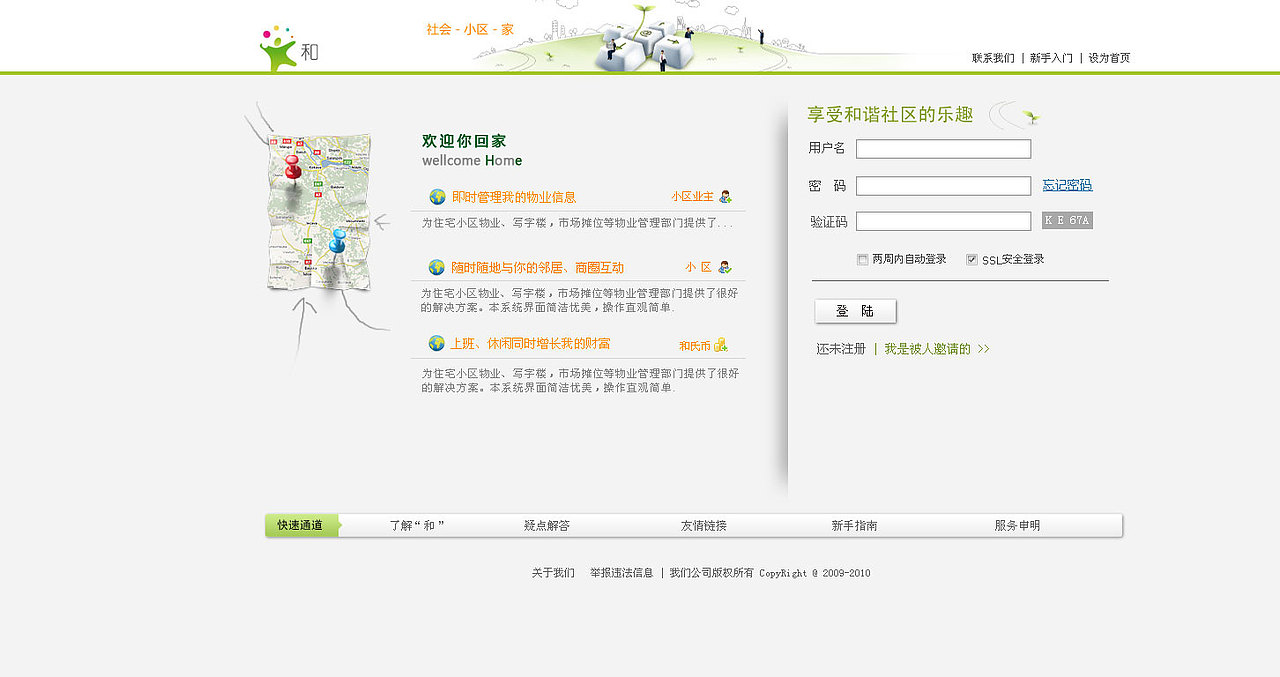Open 举报违法信息 in the footer
Image resolution: width=1280 pixels, height=677 pixels.
[621, 573]
